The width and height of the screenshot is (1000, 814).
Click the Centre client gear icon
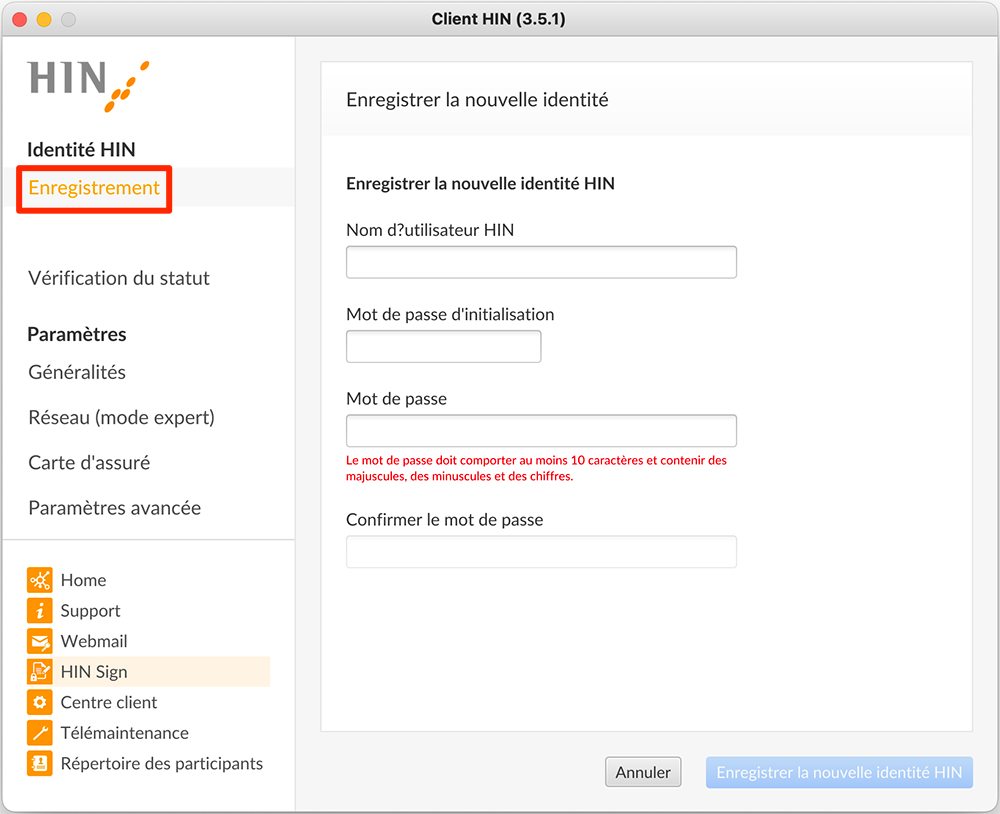(x=40, y=702)
